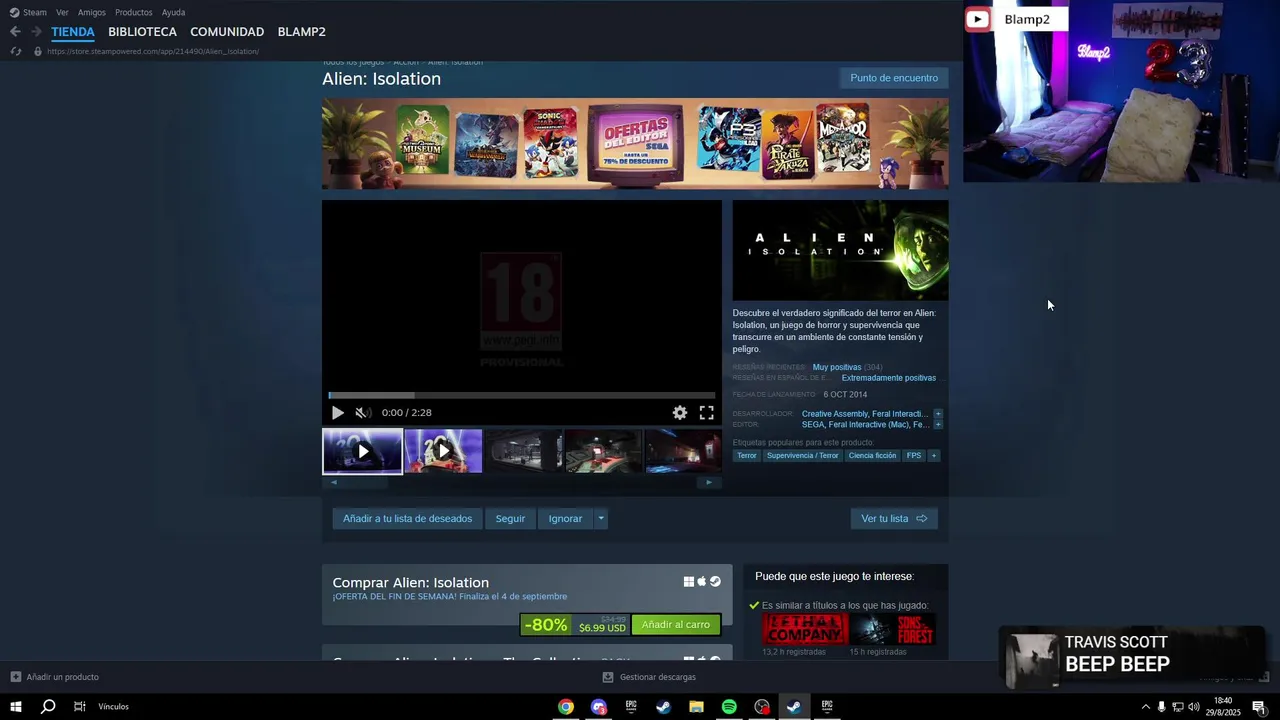Viewport: 1280px width, 720px height.
Task: Open the Windows notification center
Action: 1259,707
